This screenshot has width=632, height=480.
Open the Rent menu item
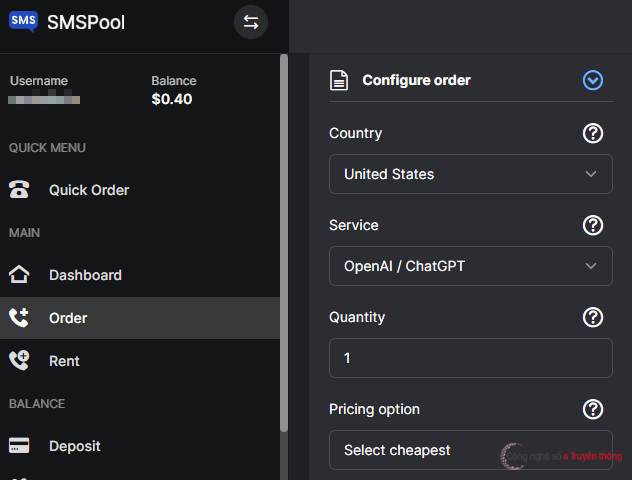tap(64, 361)
